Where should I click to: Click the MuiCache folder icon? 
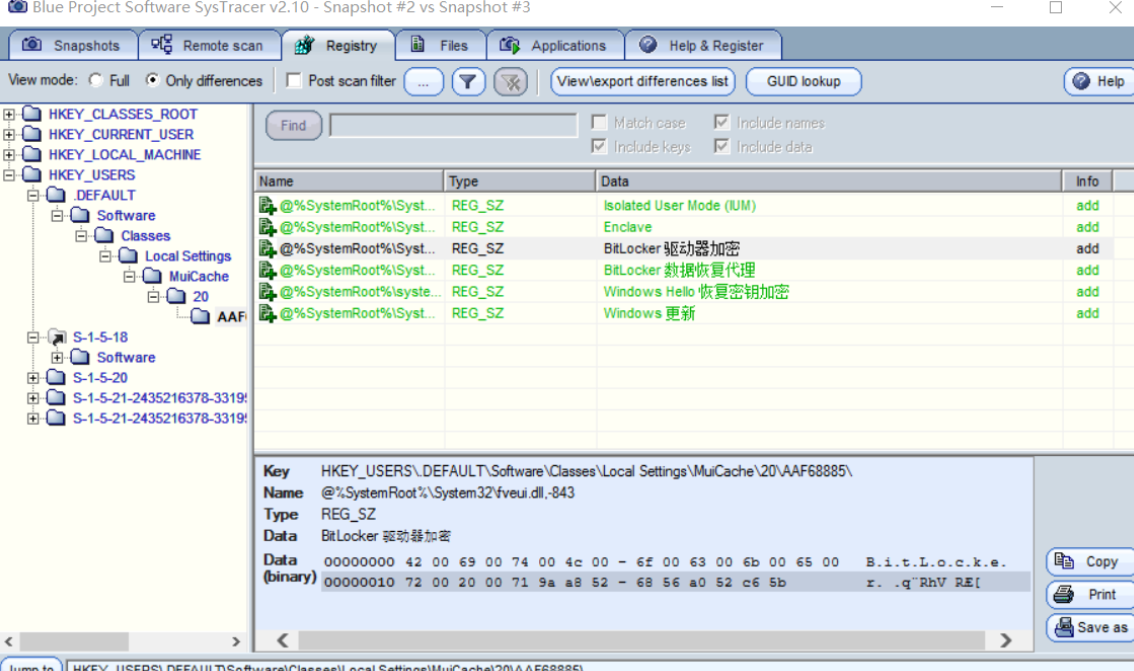[x=152, y=275]
